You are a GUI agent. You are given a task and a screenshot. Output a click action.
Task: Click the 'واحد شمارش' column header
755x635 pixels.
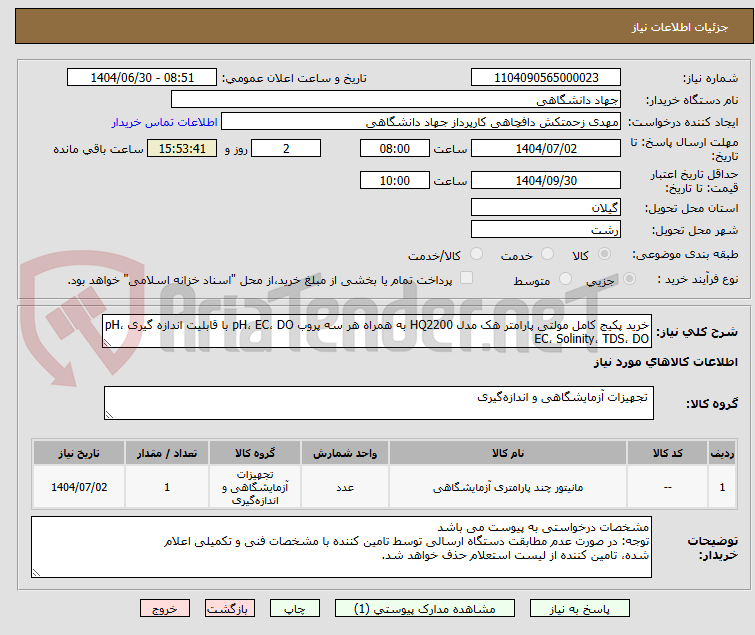pos(345,453)
